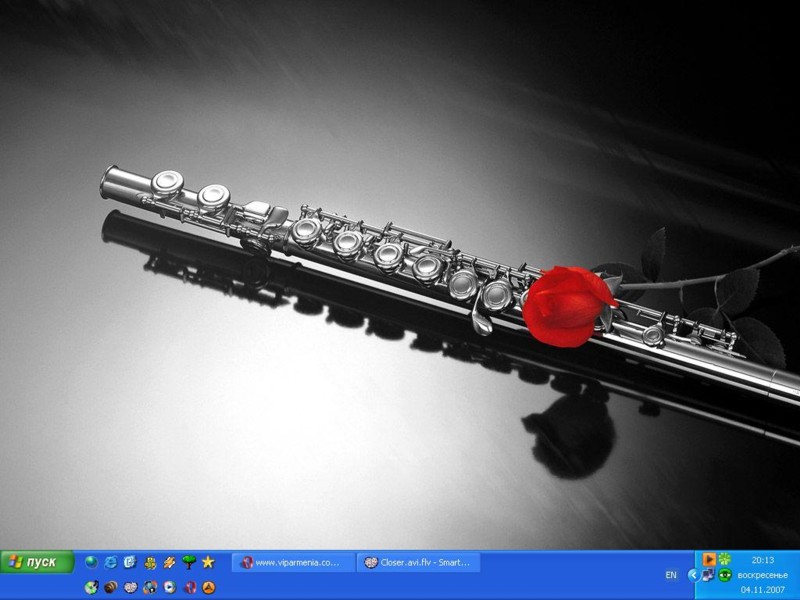Click the CD disc quick launch icon
800x600 pixels.
pyautogui.click(x=91, y=587)
